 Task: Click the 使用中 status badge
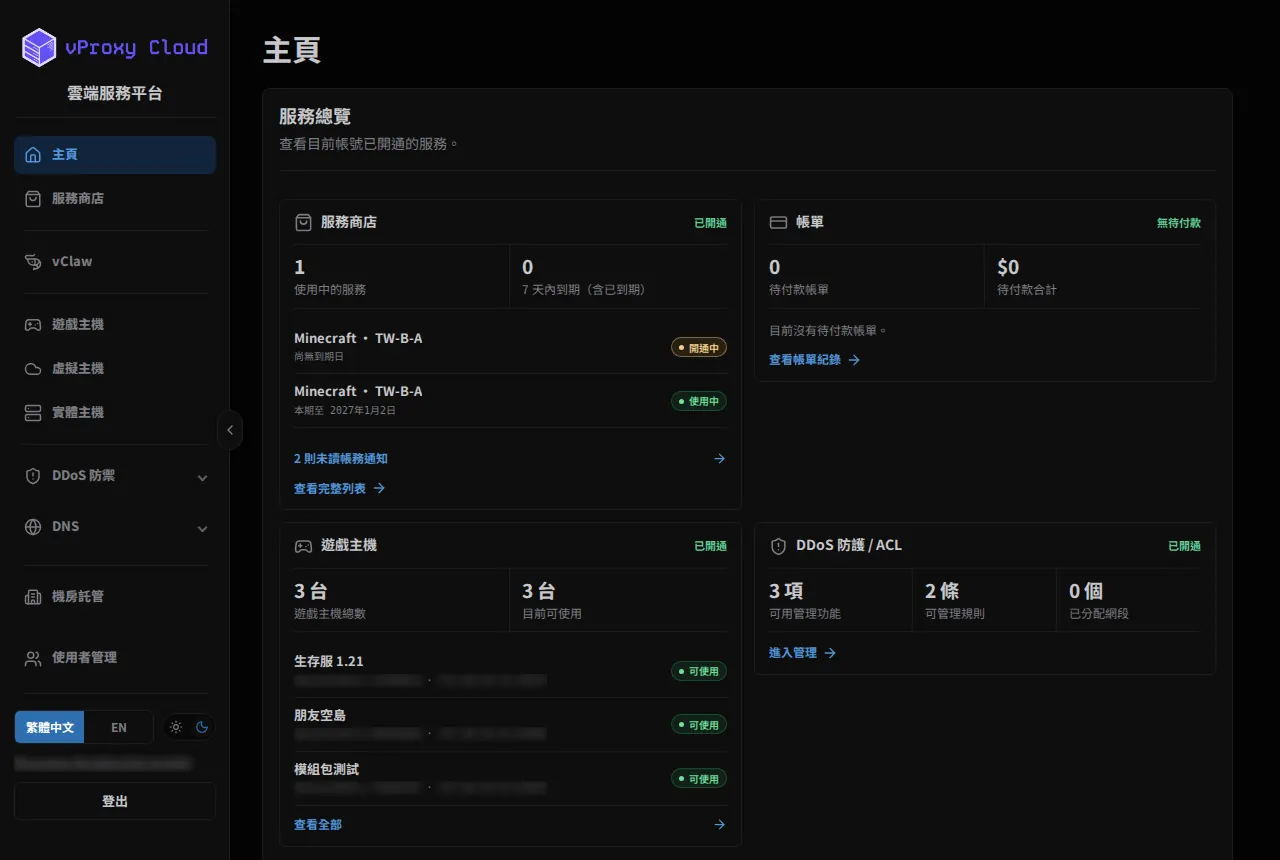699,401
